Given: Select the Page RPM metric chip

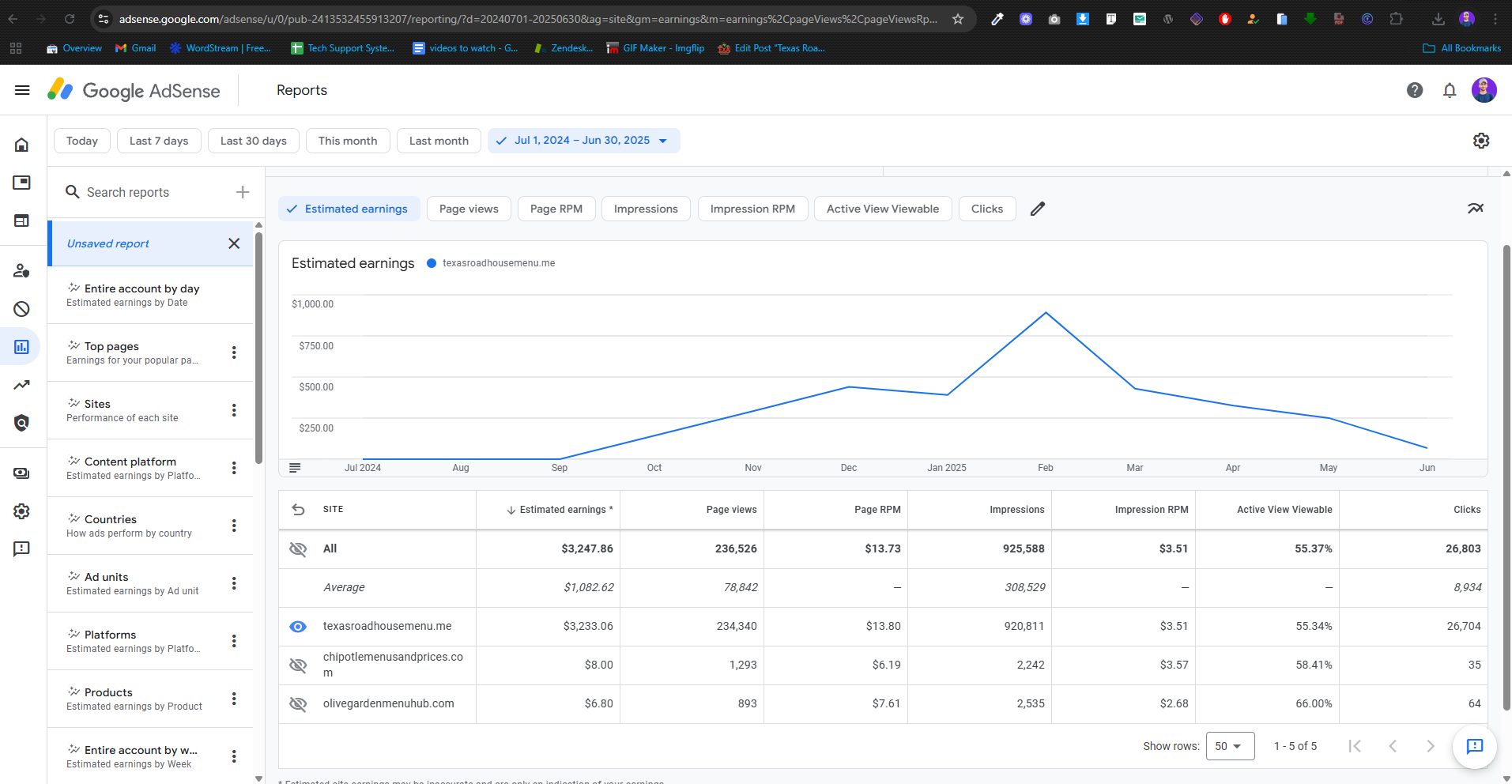Looking at the screenshot, I should 556,209.
